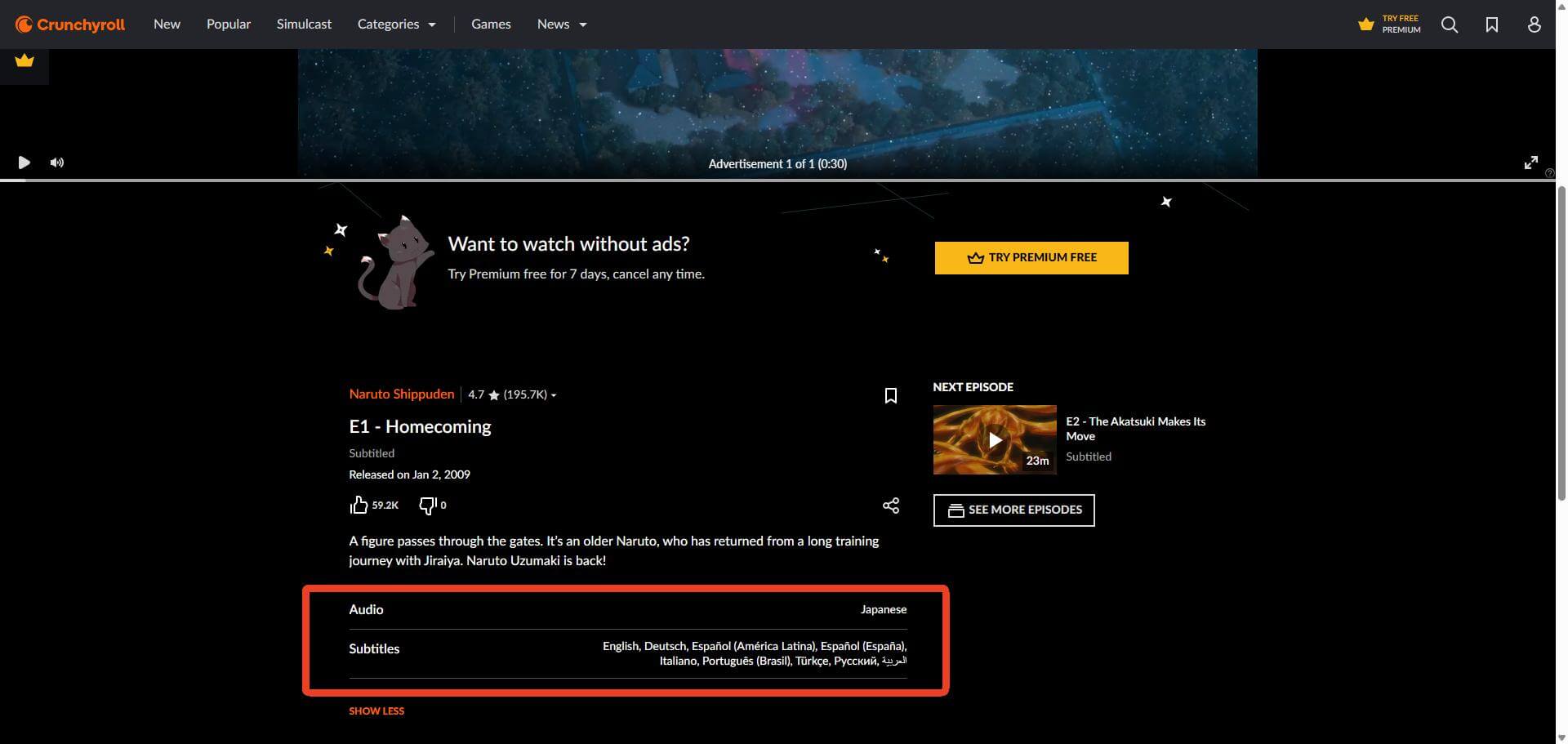Image resolution: width=1568 pixels, height=744 pixels.
Task: Go to the New menu item
Action: point(167,25)
